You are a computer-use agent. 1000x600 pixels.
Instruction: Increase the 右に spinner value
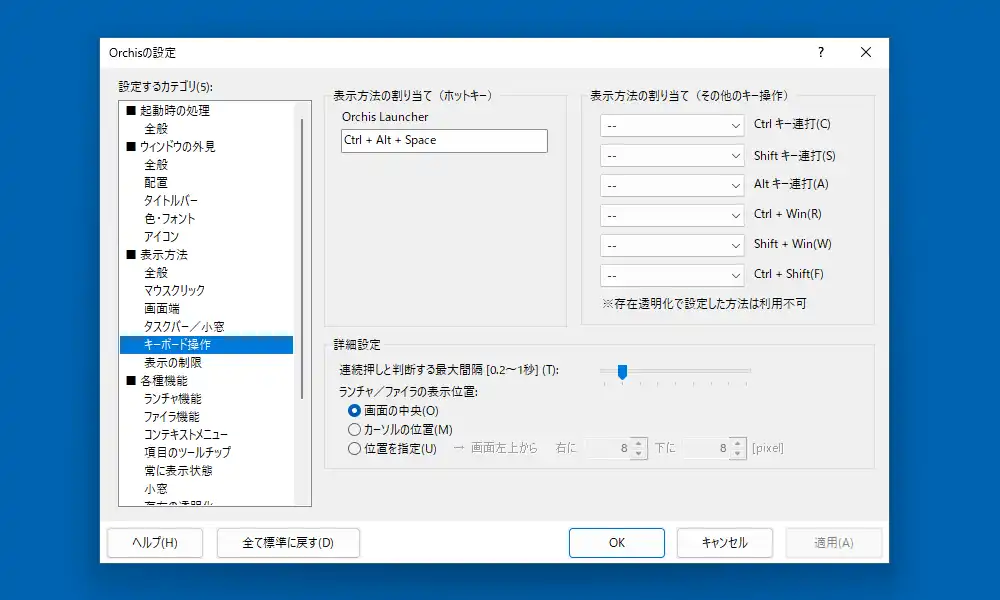point(638,443)
